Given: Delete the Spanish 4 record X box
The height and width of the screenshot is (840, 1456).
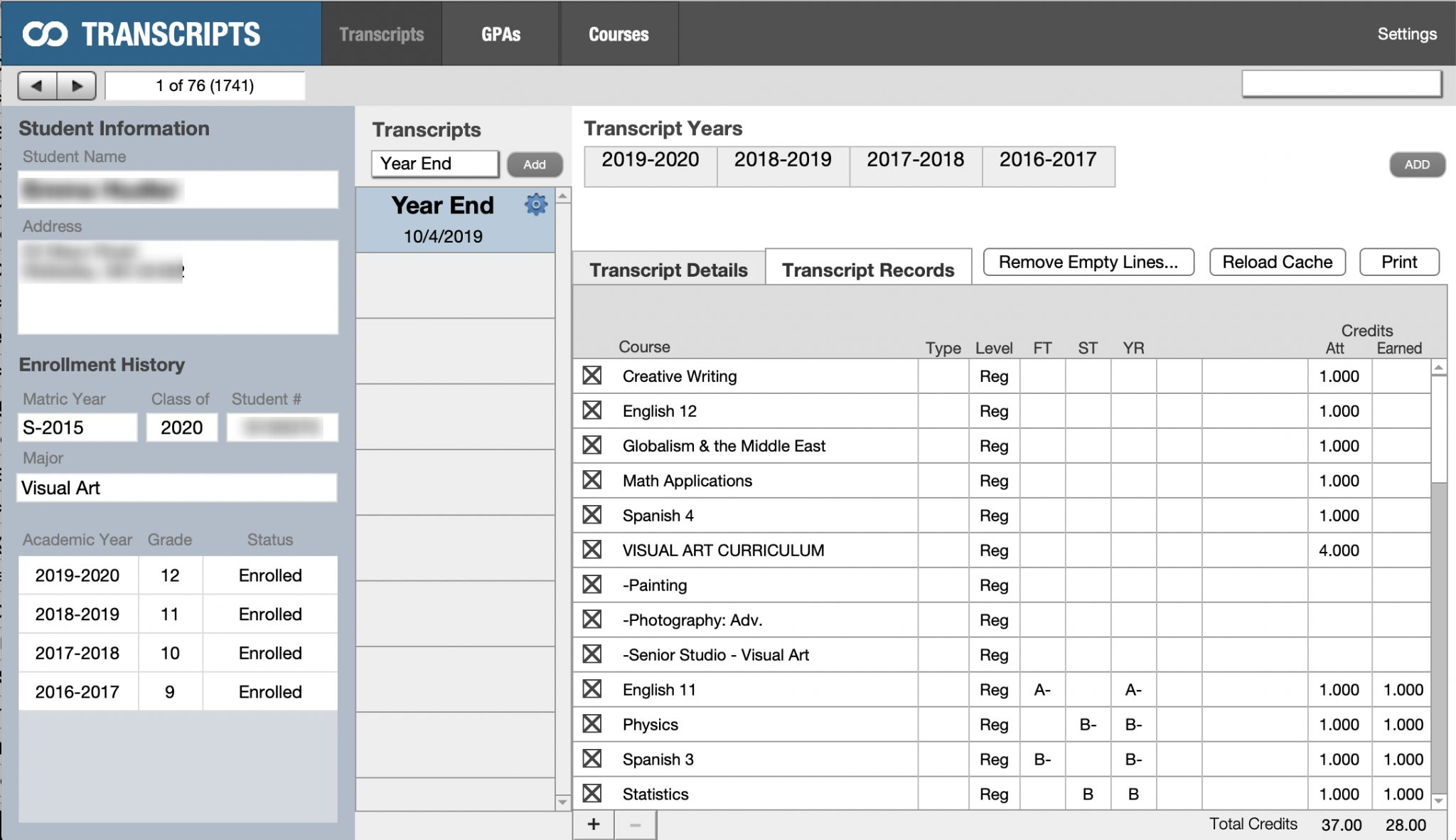Looking at the screenshot, I should click(x=592, y=515).
